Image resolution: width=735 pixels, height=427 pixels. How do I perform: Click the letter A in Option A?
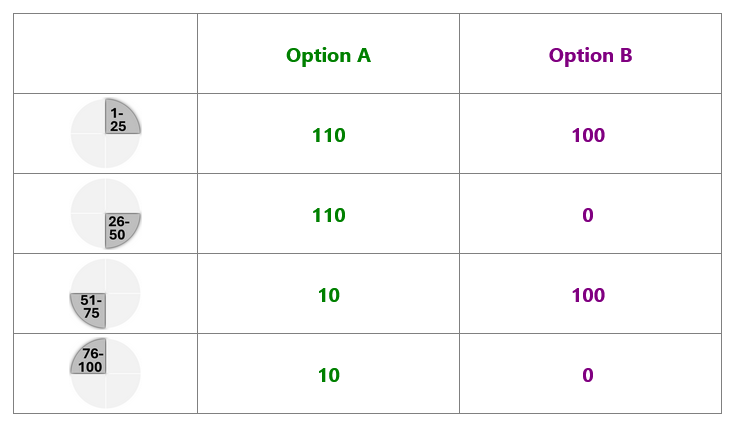pyautogui.click(x=364, y=55)
